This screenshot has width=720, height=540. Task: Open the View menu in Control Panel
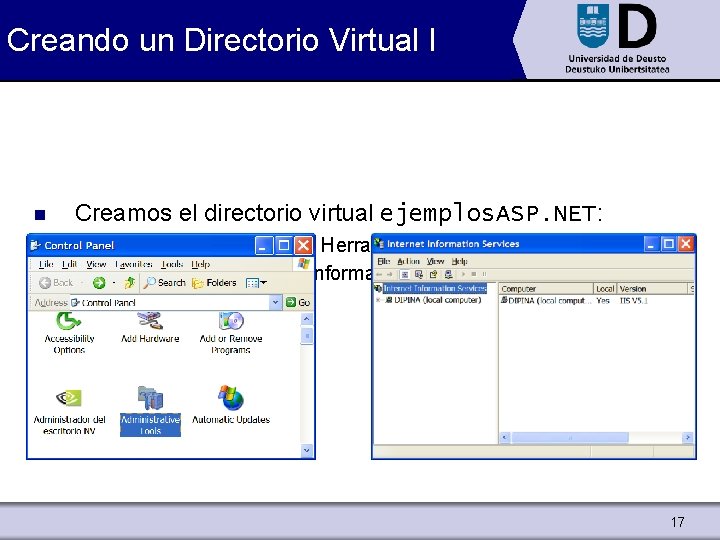pyautogui.click(x=96, y=264)
